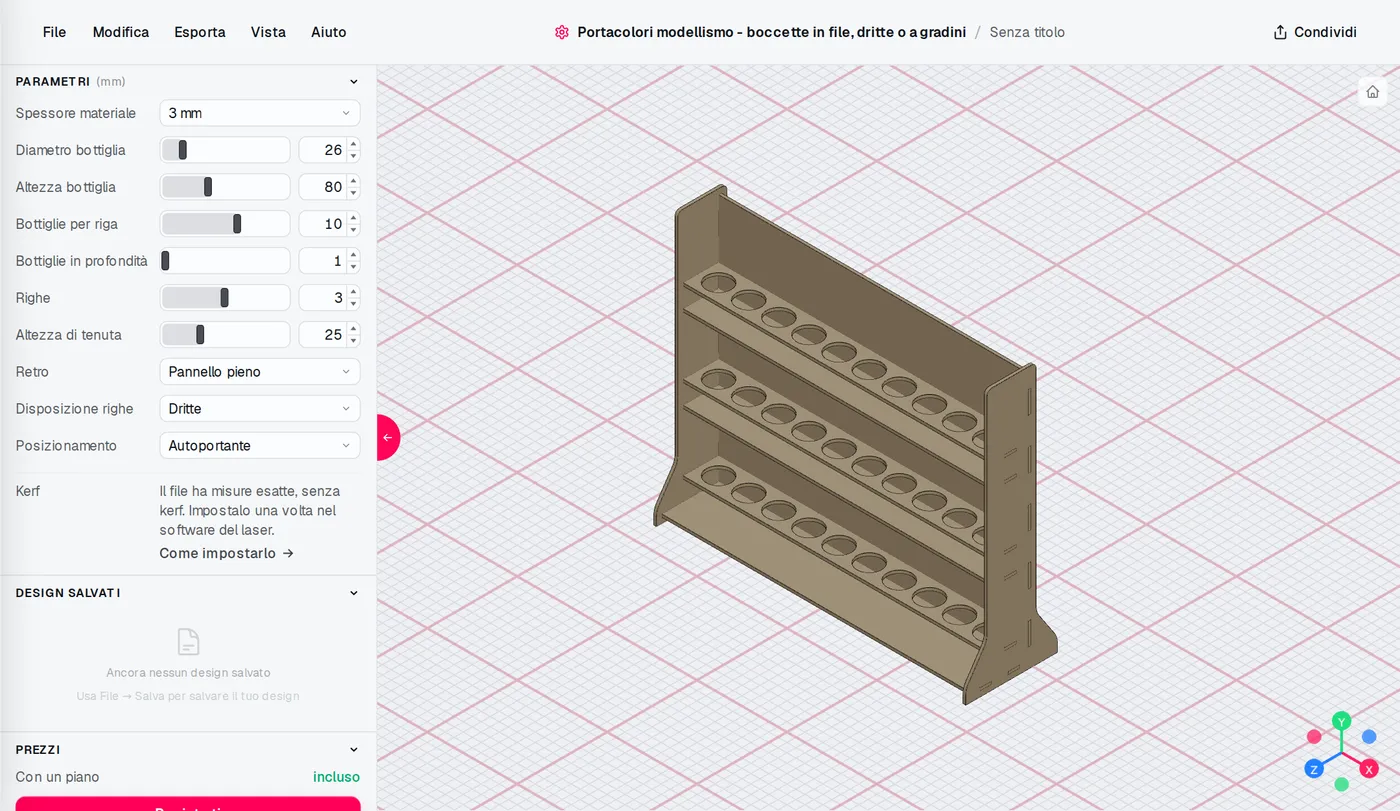This screenshot has width=1400, height=811.
Task: Increase Bottiglie per riga with the up arrow
Action: (353, 219)
